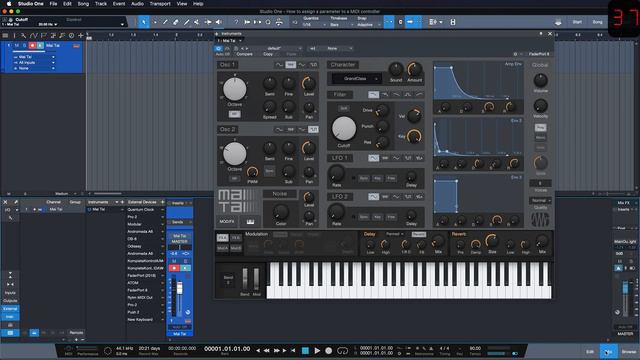
Task: Open the View menu
Action: (182, 4)
